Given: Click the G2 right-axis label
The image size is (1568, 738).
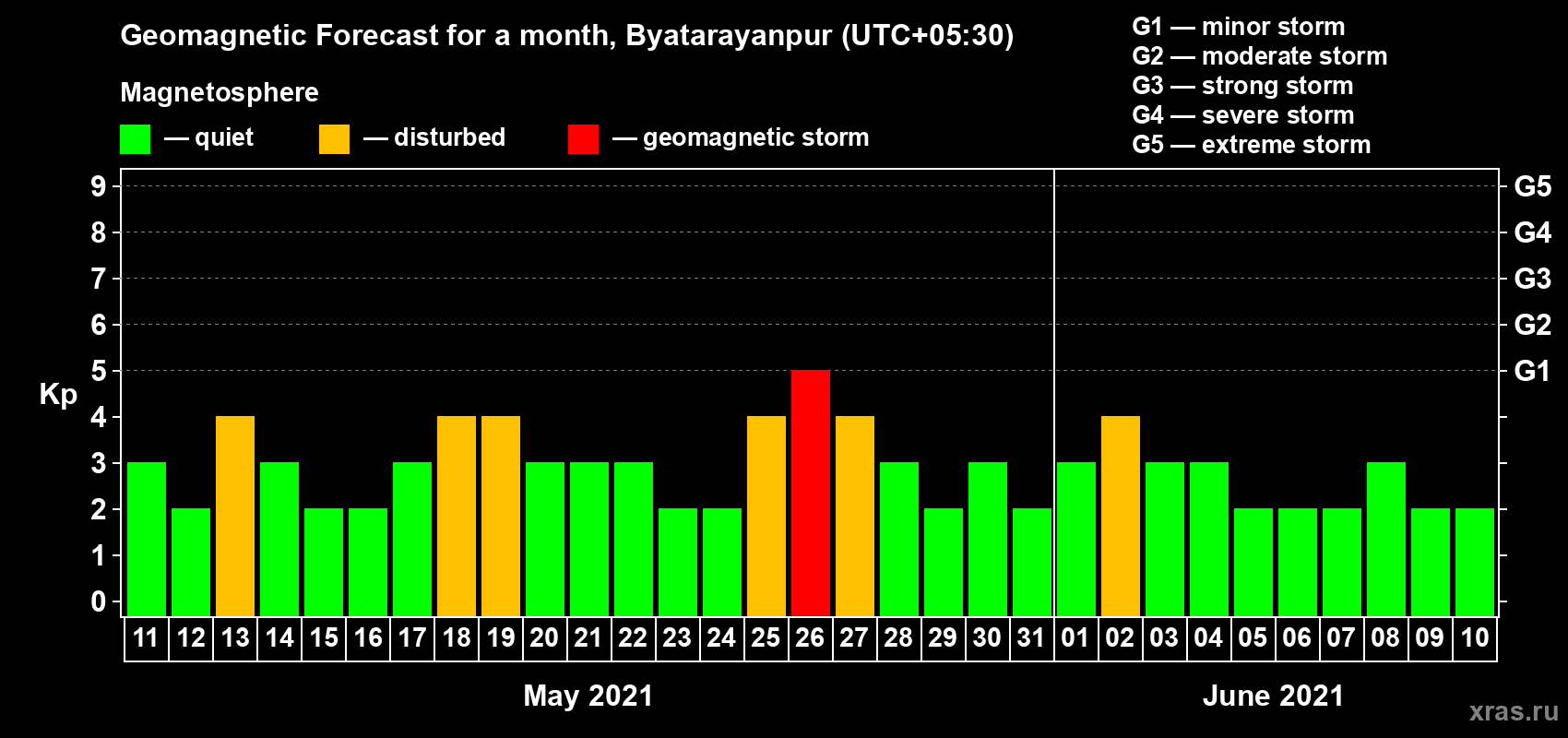Looking at the screenshot, I should coord(1533,325).
